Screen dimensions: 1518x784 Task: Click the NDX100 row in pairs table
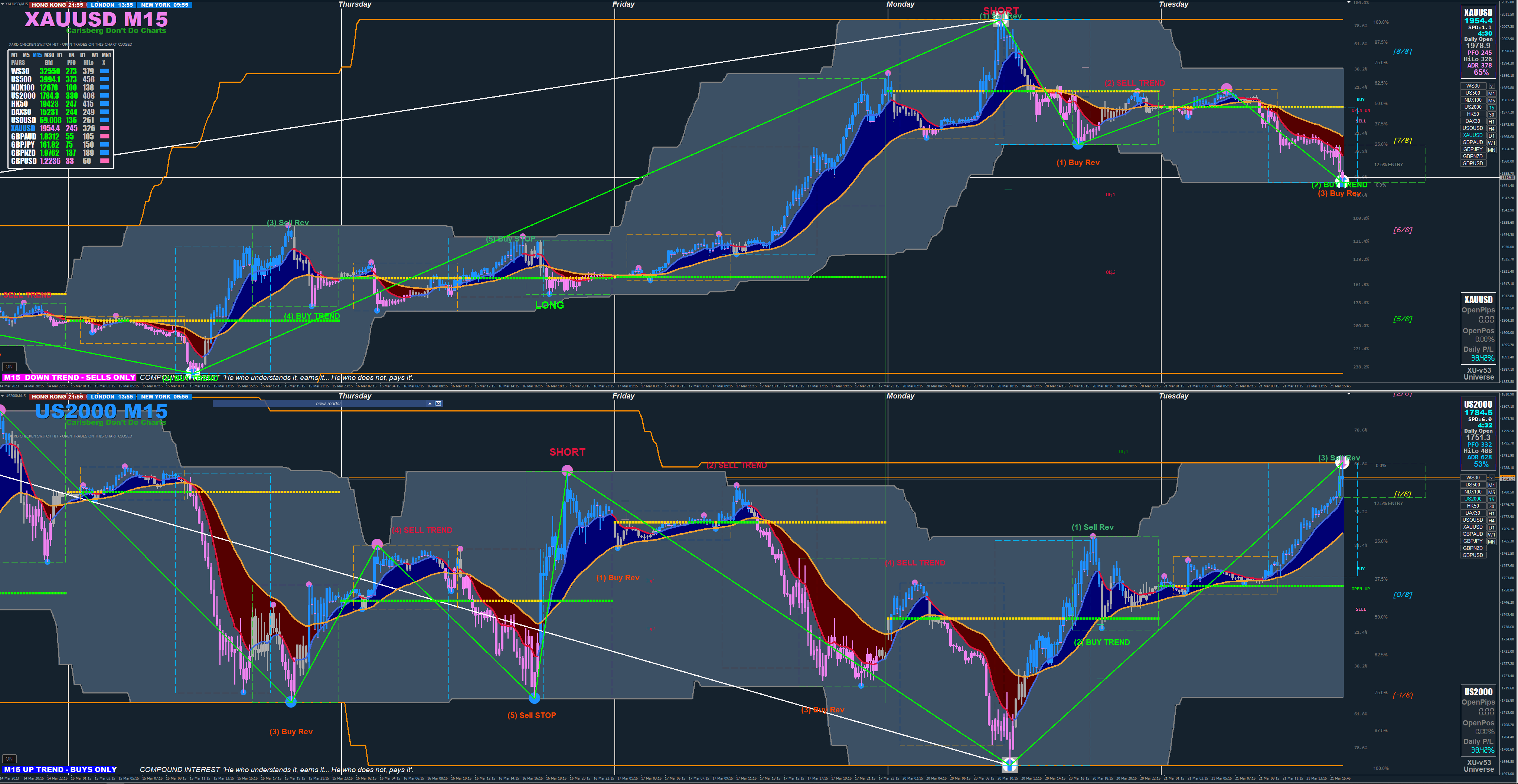(x=22, y=88)
